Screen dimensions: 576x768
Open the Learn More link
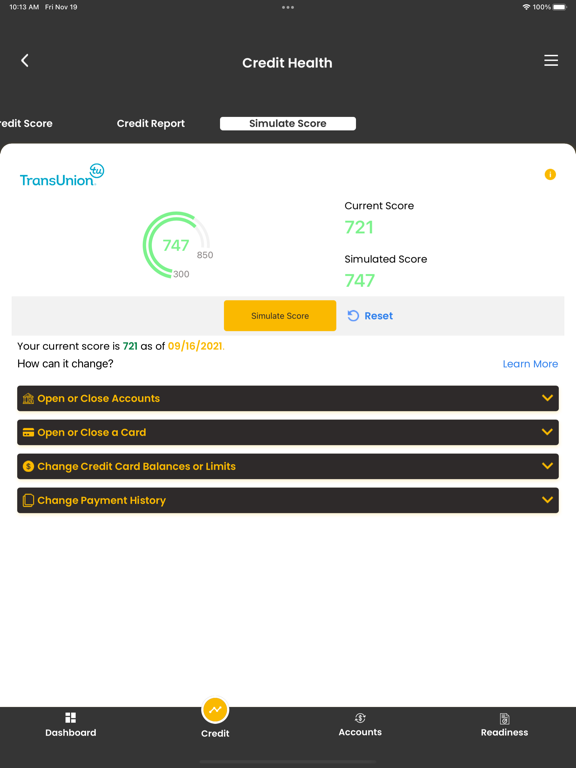pos(530,364)
